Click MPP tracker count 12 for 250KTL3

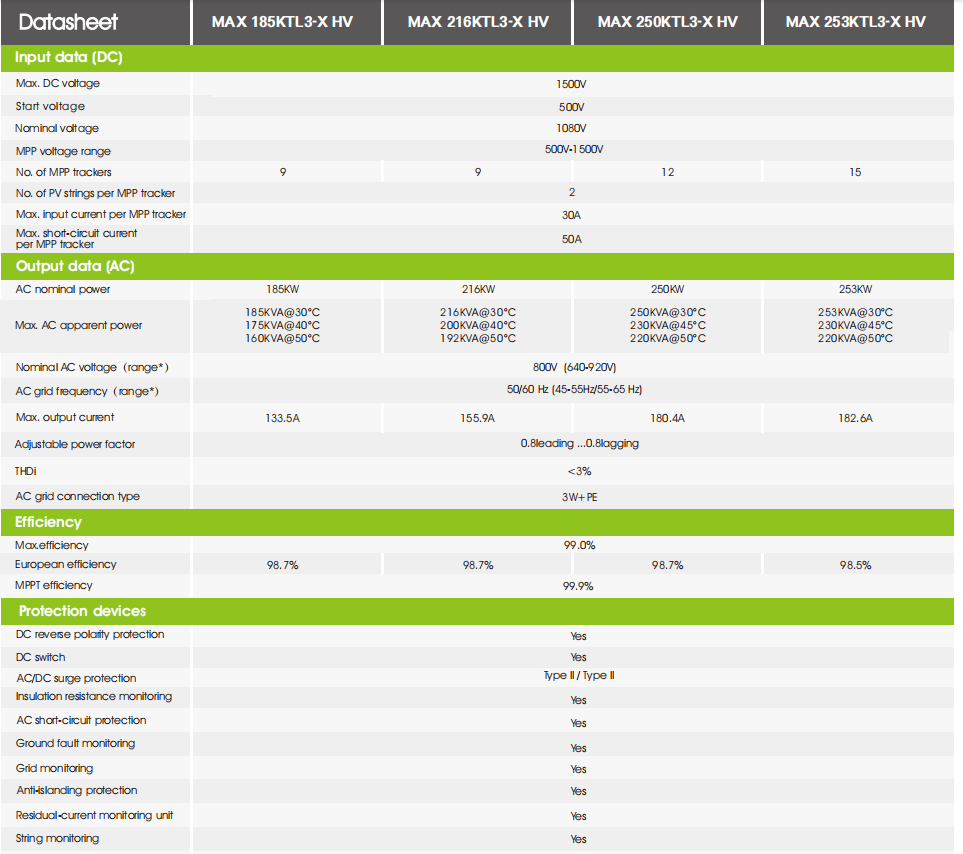[x=668, y=173]
